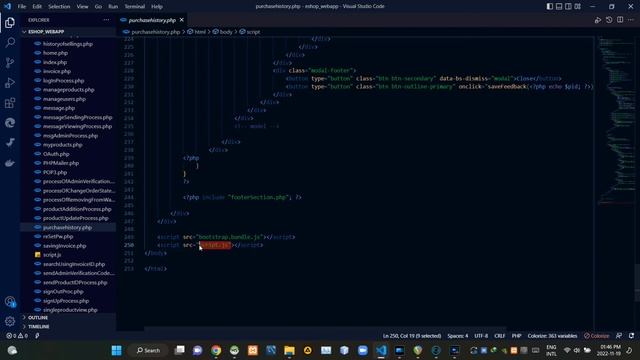This screenshot has height=360, width=640.
Task: Open home.php in the explorer
Action: click(56, 53)
